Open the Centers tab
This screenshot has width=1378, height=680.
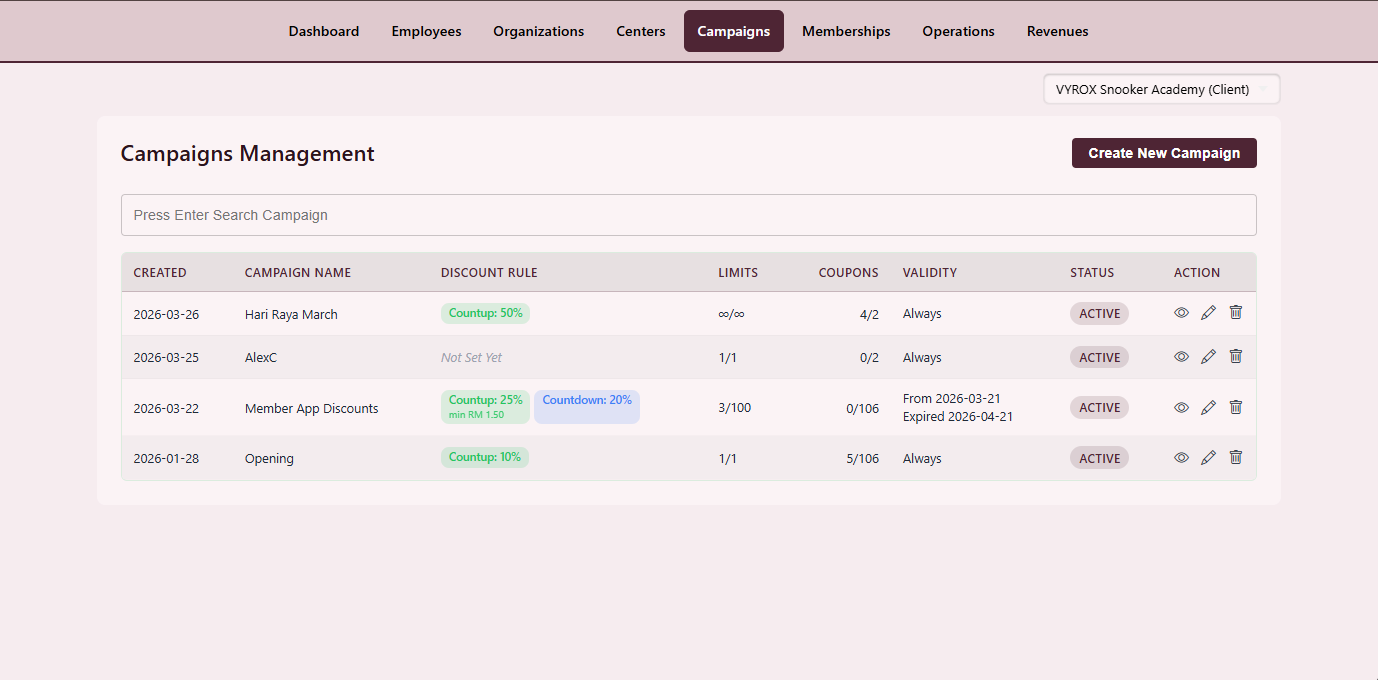pyautogui.click(x=641, y=31)
